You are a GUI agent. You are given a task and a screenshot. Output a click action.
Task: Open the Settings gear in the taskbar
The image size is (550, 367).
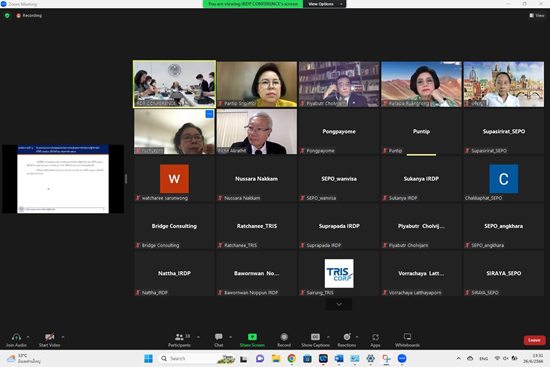(370, 359)
